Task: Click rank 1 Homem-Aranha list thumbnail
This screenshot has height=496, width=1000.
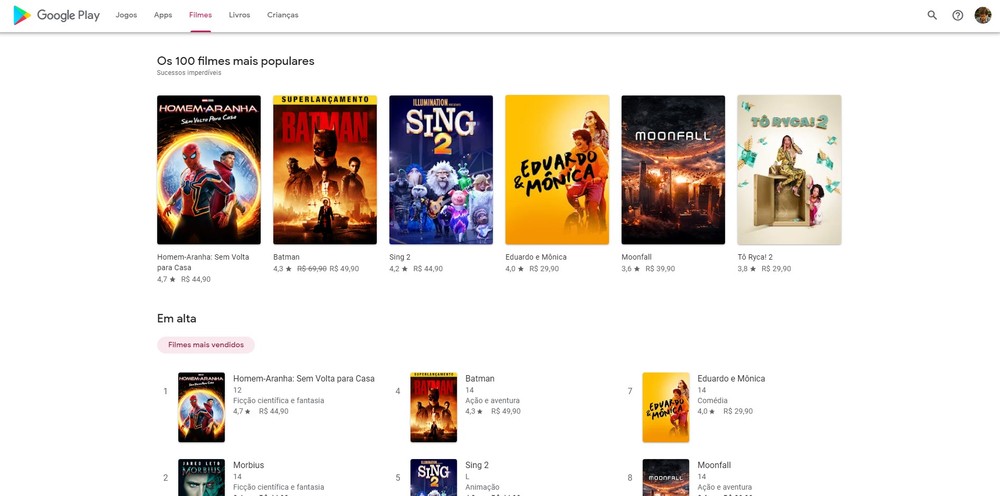Action: pyautogui.click(x=201, y=407)
